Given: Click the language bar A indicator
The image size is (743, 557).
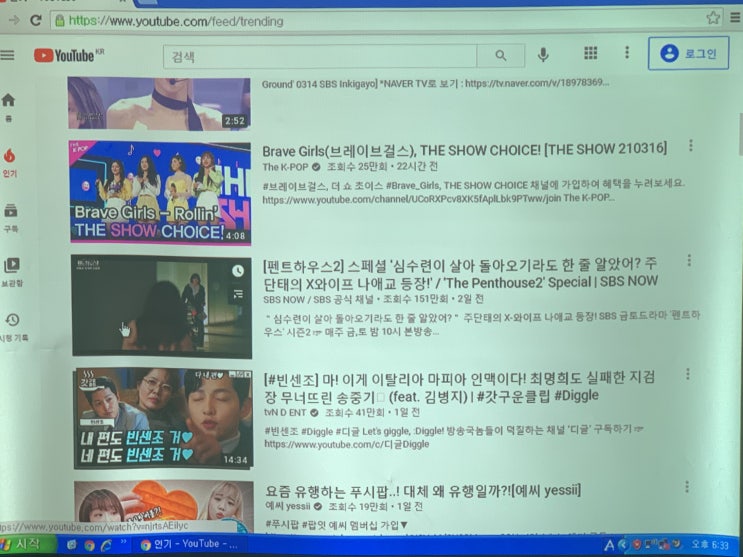Looking at the screenshot, I should tap(609, 545).
